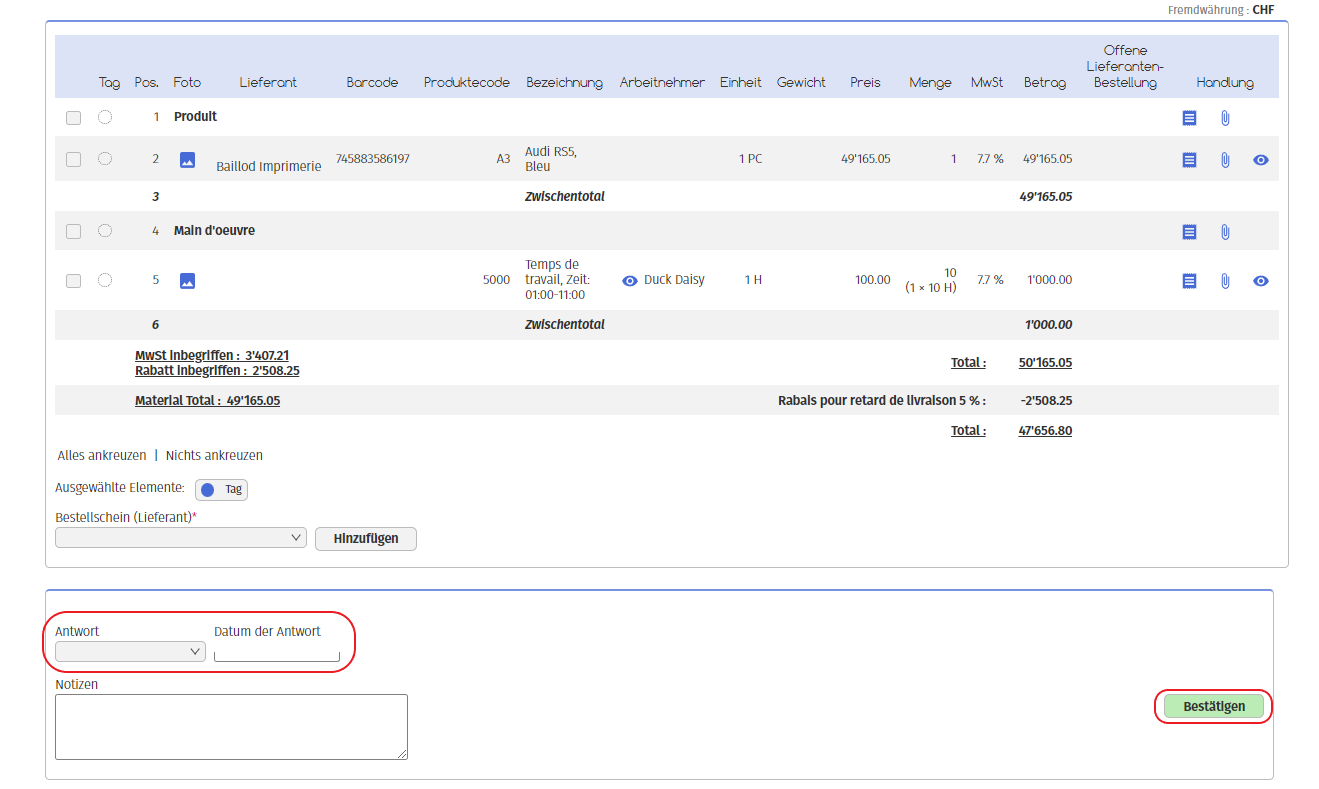The height and width of the screenshot is (789, 1319).
Task: Click the details list icon in Temps de travail row
Action: click(x=1189, y=281)
